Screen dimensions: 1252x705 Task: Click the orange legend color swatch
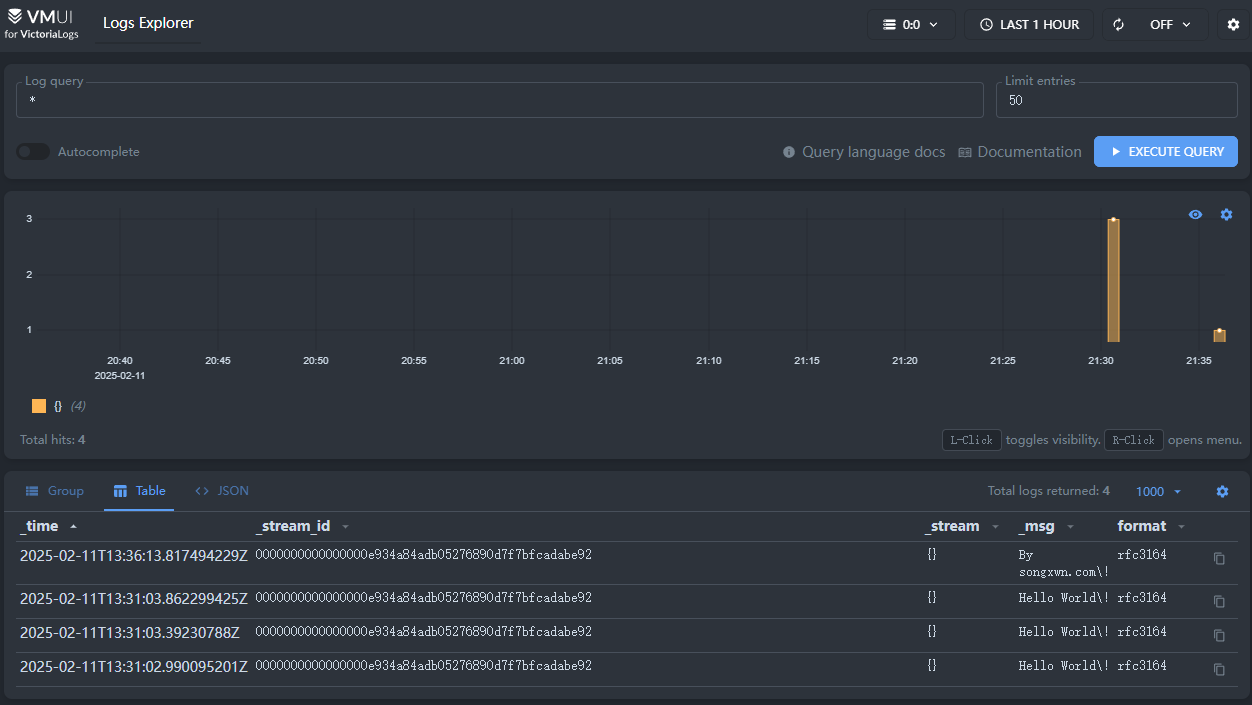click(x=39, y=406)
